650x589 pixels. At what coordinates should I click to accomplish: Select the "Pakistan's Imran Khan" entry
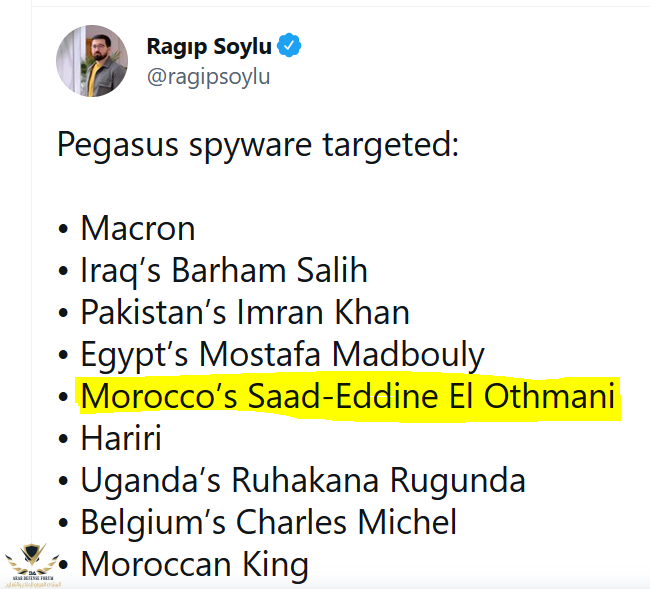click(245, 313)
